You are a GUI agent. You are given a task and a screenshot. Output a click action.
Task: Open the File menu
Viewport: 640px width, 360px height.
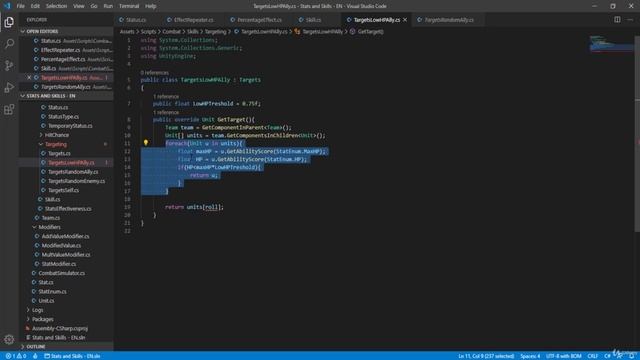[20, 6]
